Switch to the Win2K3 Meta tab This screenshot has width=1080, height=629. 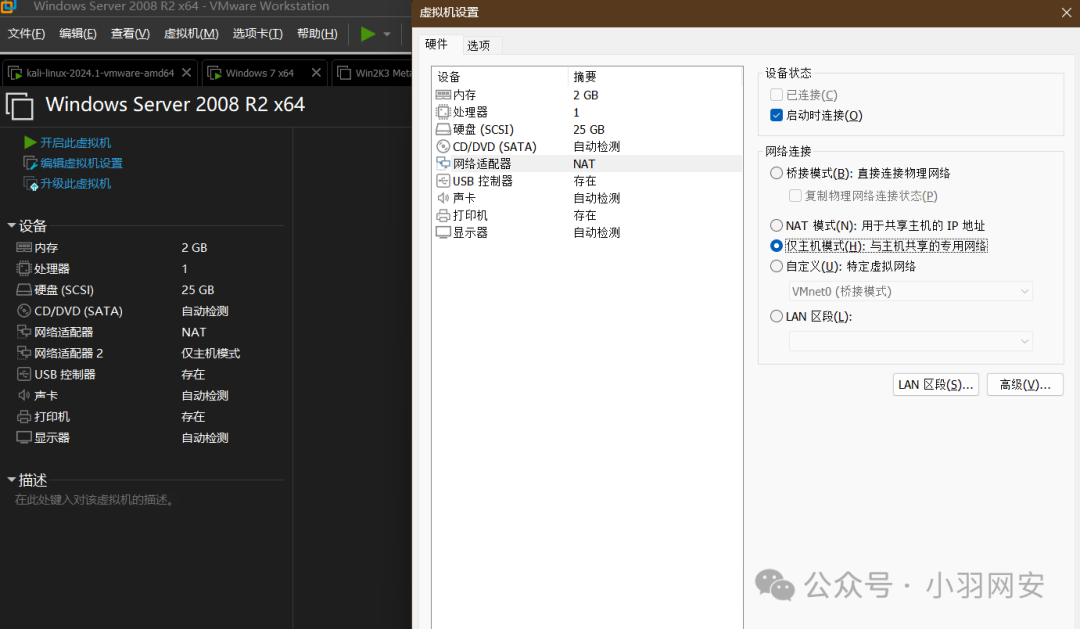tap(374, 73)
